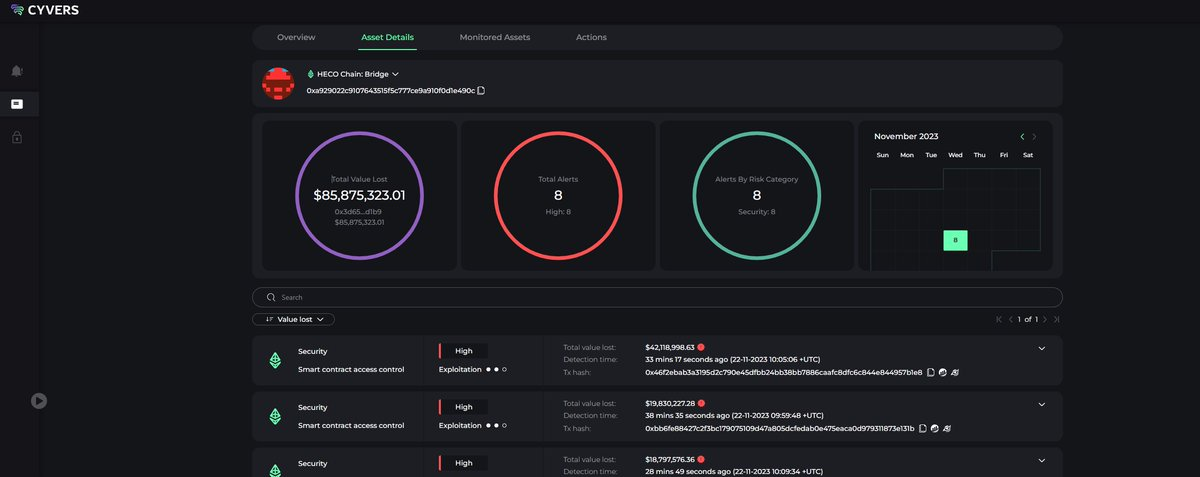The width and height of the screenshot is (1200, 477).
Task: Click the red avatar of HECO bridge
Action: pyautogui.click(x=277, y=83)
